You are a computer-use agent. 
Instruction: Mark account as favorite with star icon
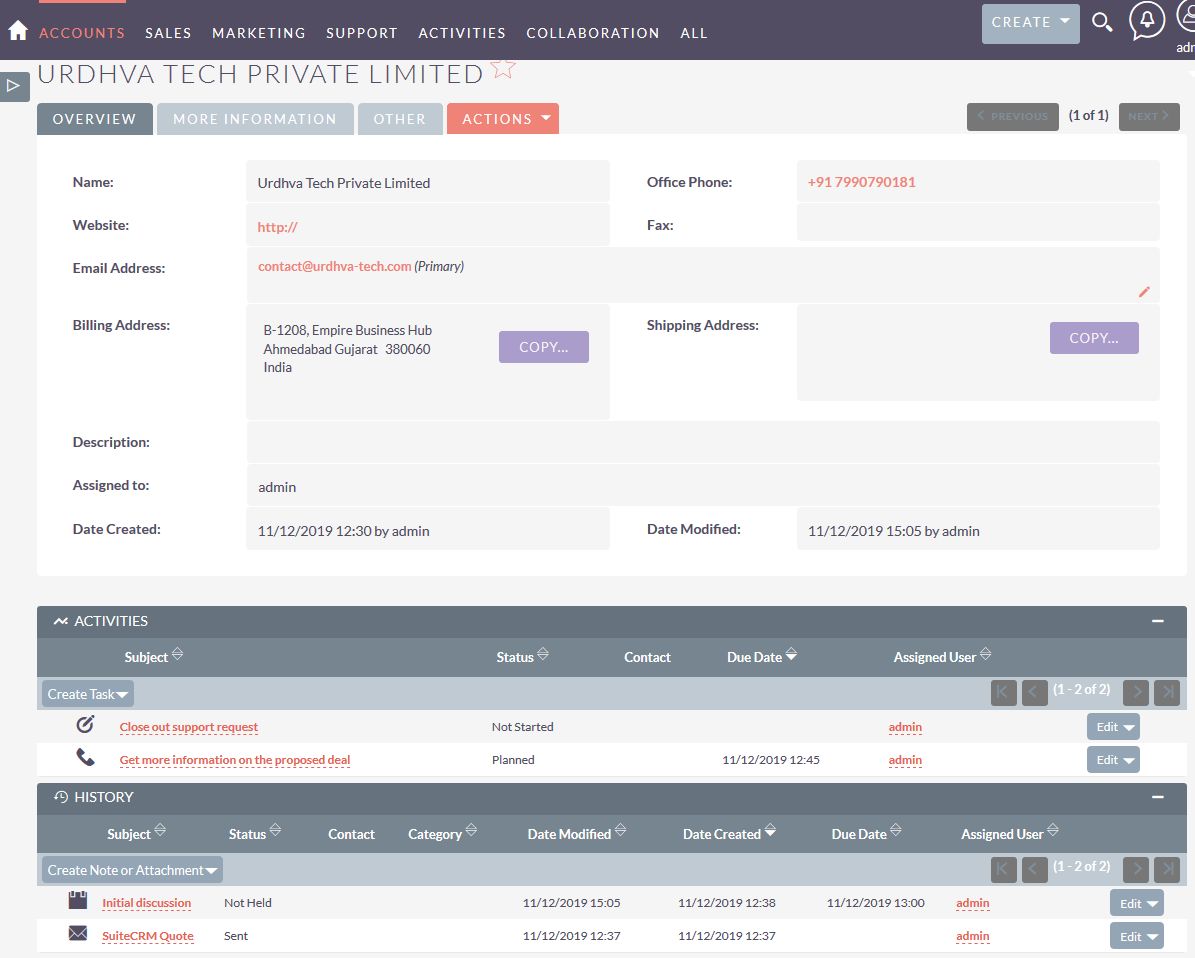(504, 68)
